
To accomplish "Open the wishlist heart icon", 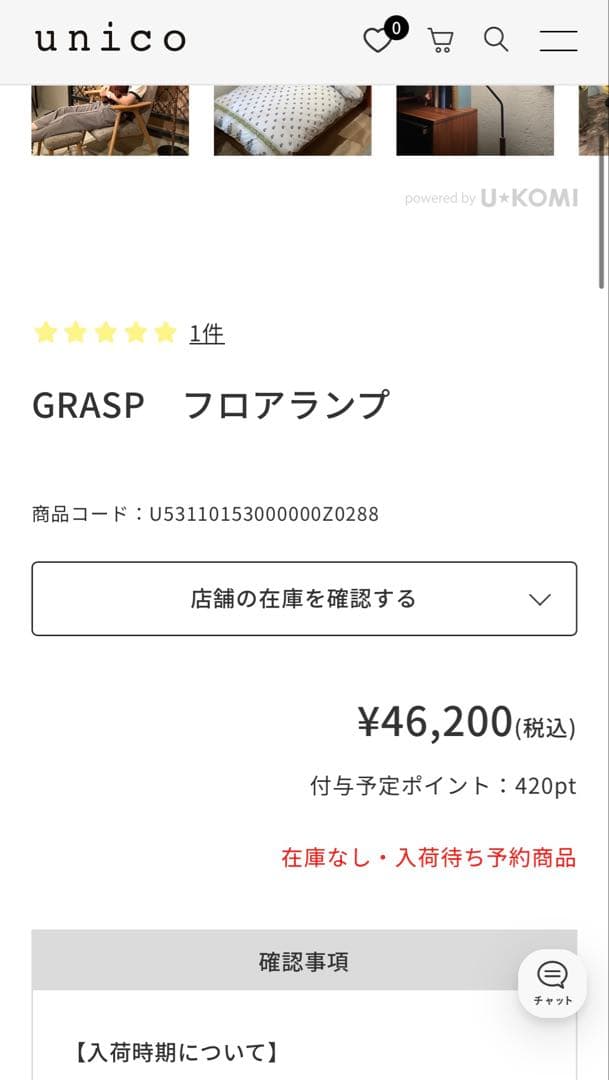I will (378, 40).
